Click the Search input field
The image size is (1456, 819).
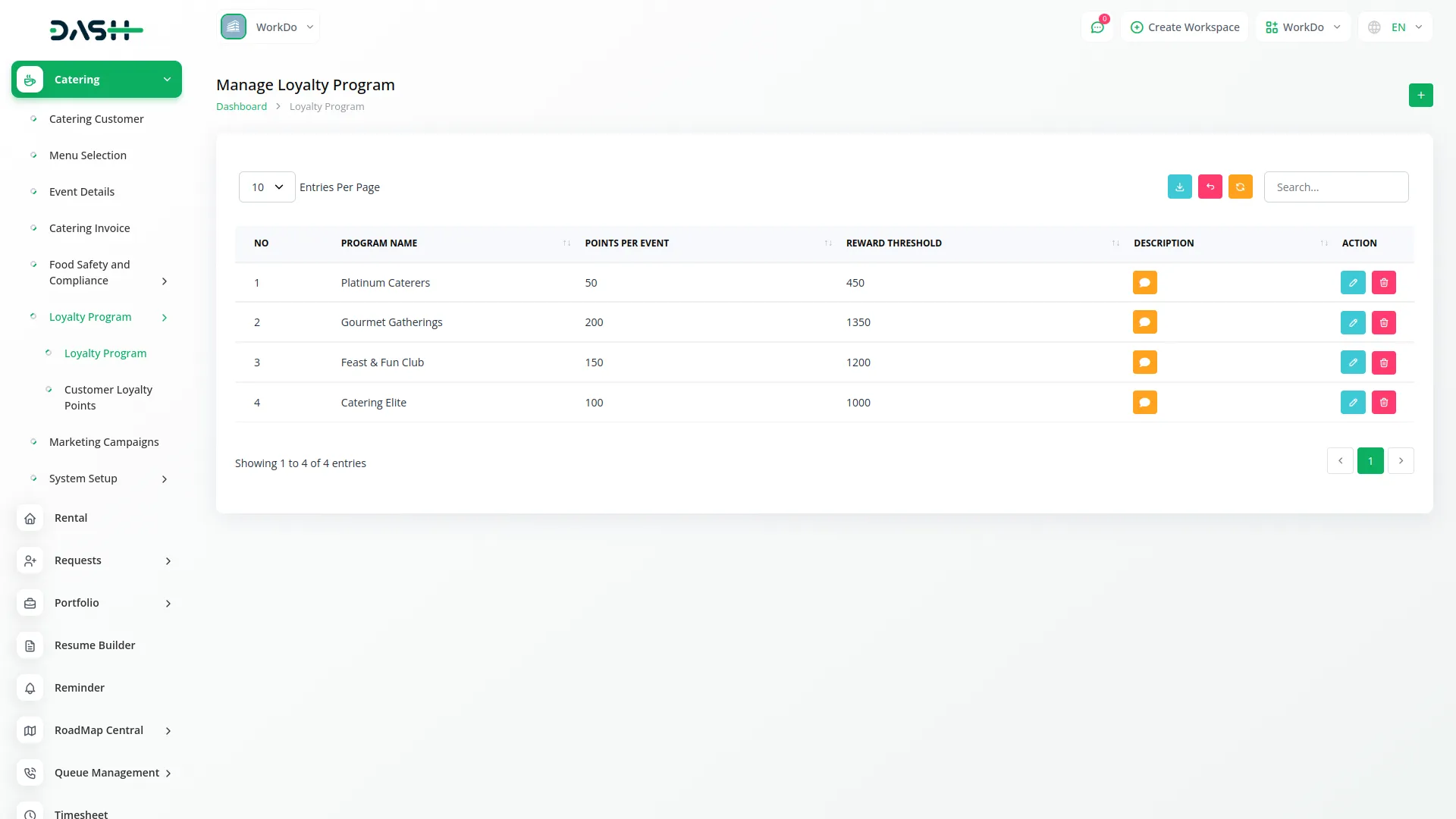[x=1335, y=187]
